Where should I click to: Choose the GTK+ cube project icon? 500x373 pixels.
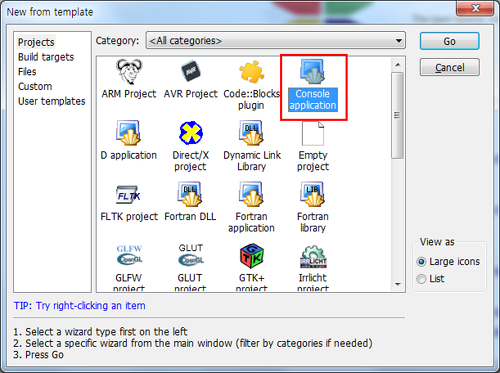point(252,256)
